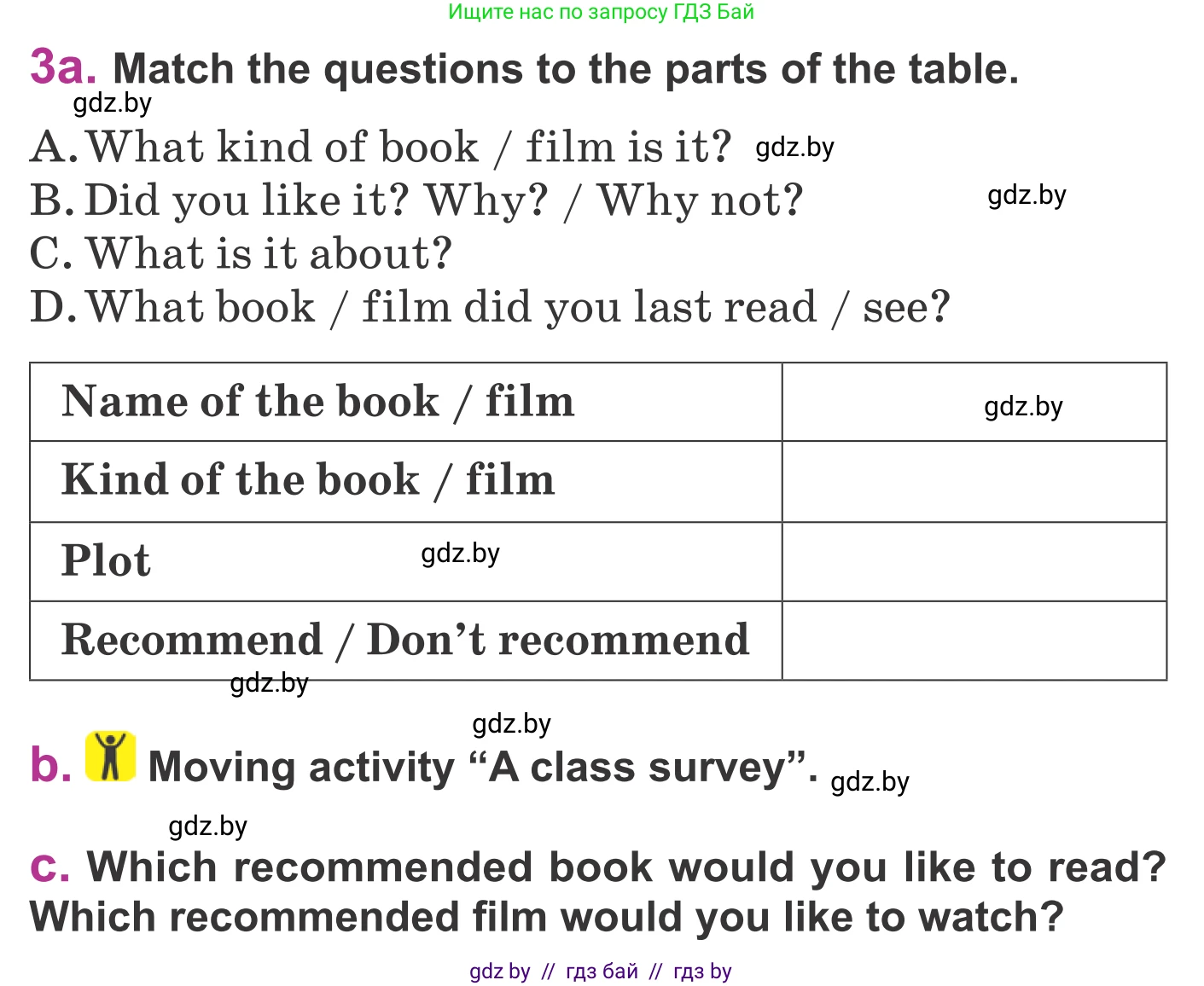Select question B "Did you like it?"

pyautogui.click(x=416, y=200)
